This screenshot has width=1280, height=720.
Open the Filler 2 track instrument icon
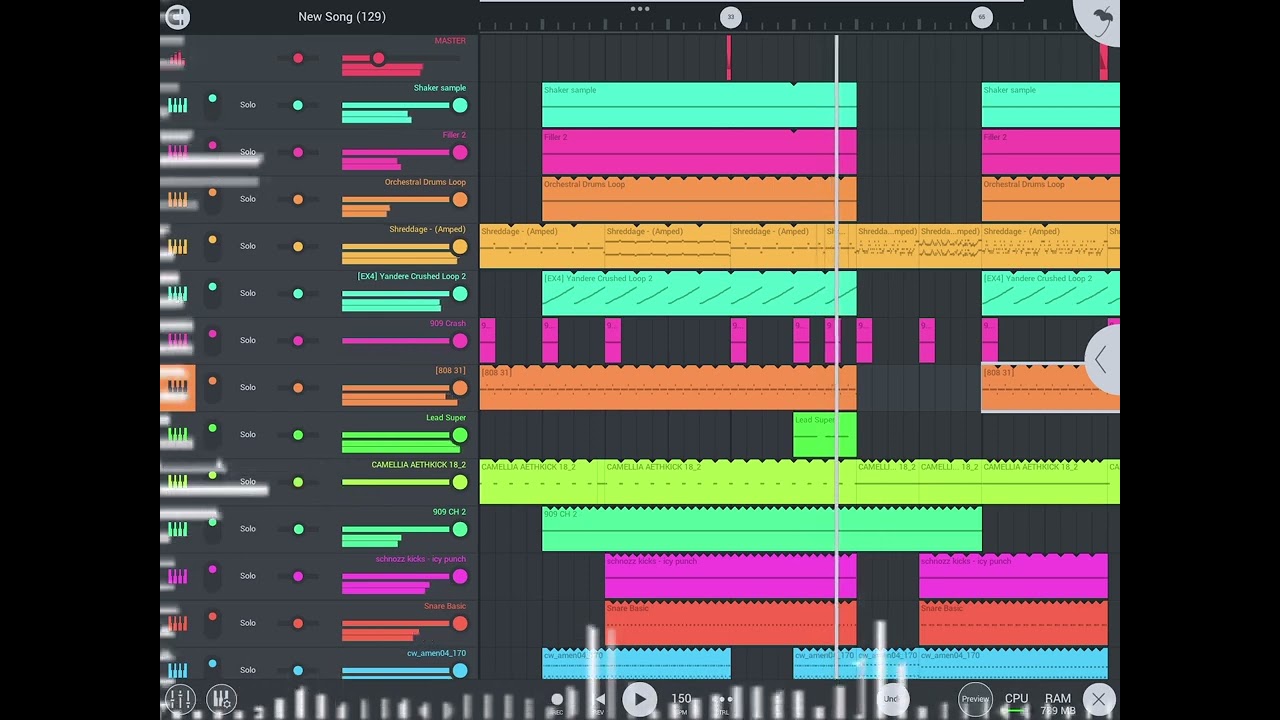click(x=177, y=152)
